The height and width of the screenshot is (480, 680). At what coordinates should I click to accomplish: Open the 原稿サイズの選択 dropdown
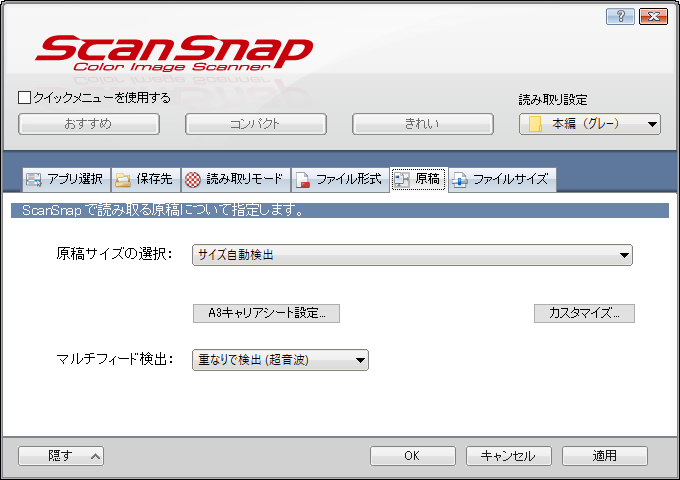coord(412,255)
